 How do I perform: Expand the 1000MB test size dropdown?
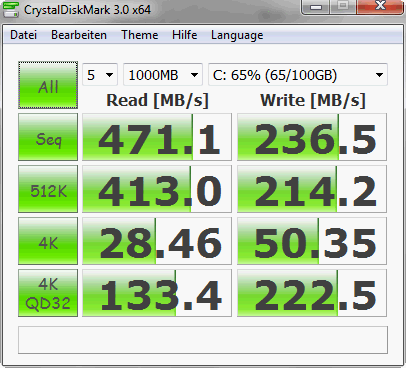pos(163,75)
